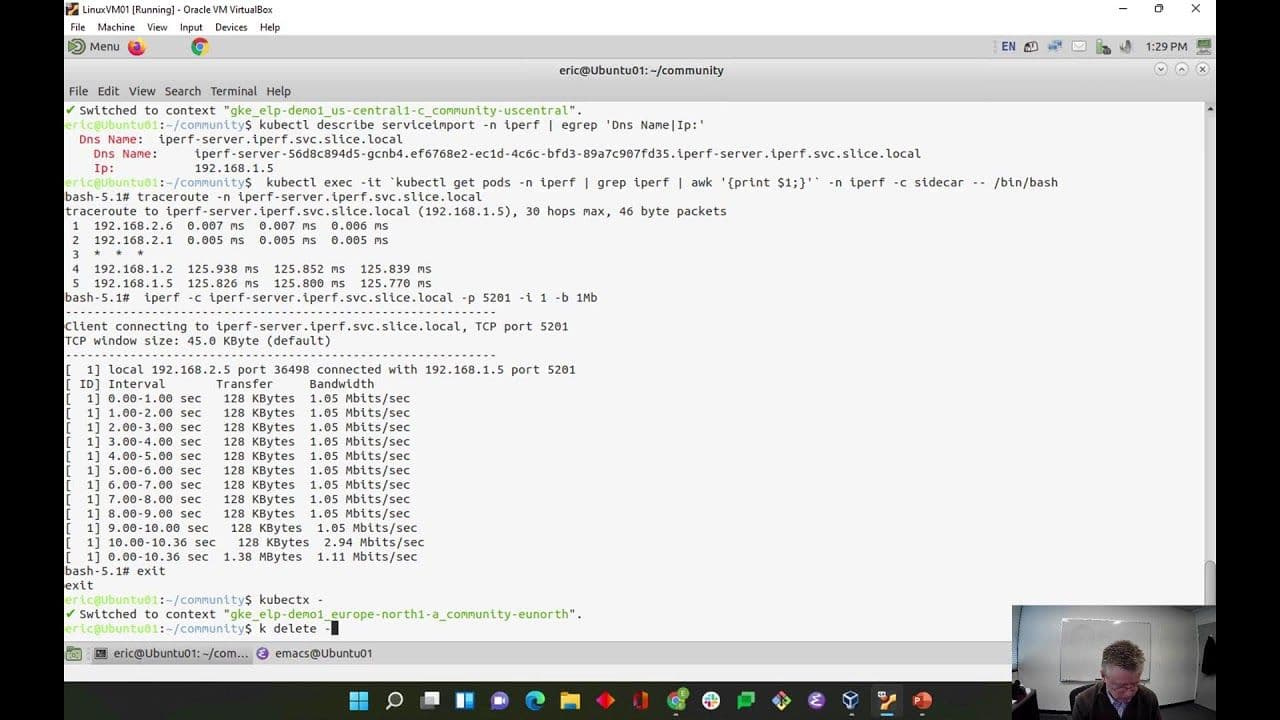
Task: Open the terminal Terminal menu
Action: coord(233,91)
